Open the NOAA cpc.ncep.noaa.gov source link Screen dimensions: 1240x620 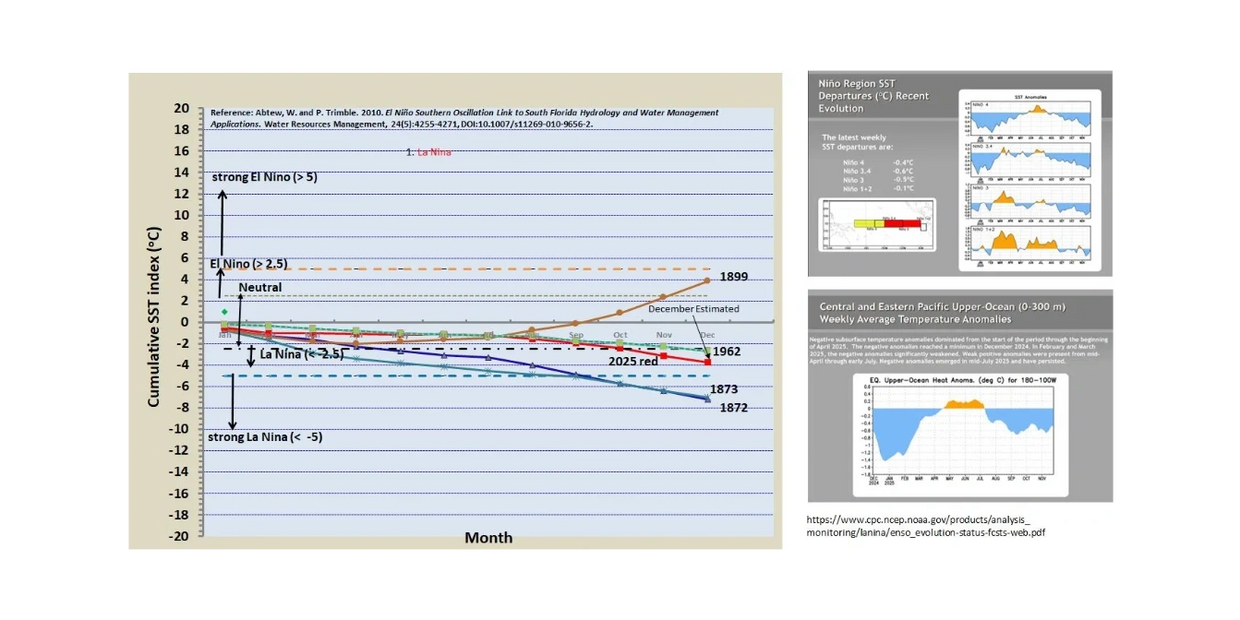coord(926,526)
